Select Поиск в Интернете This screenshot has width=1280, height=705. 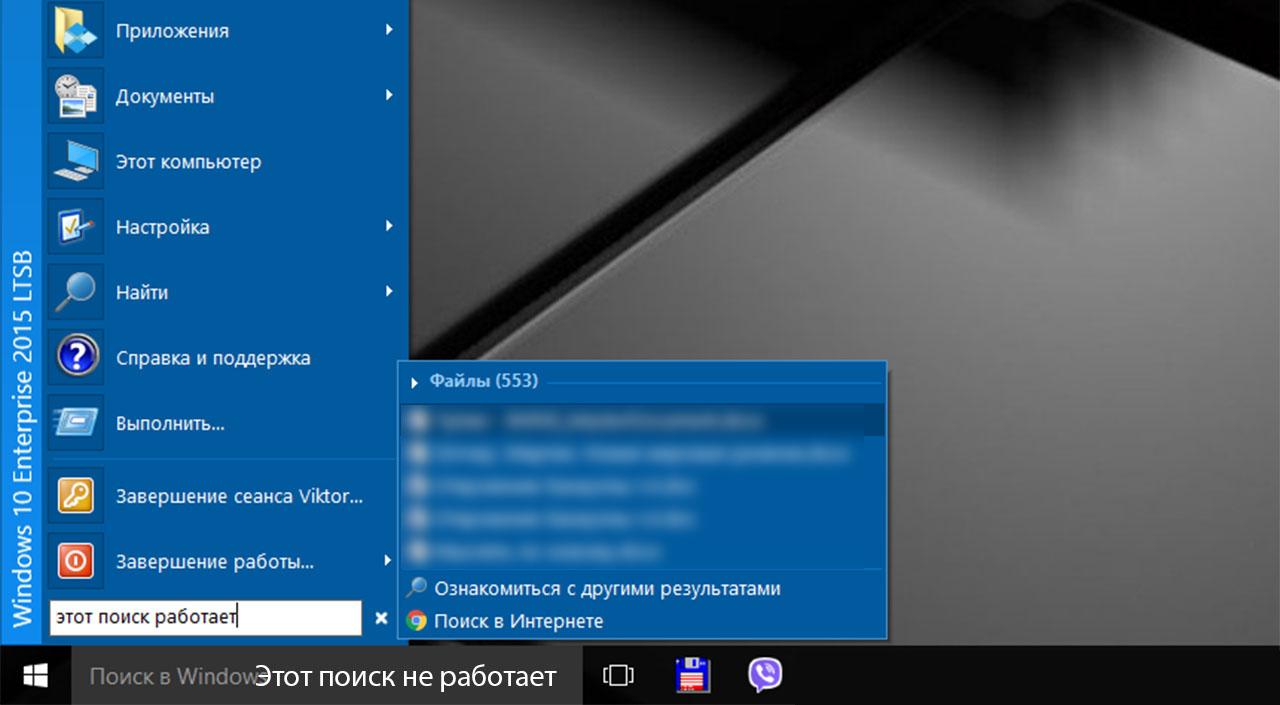click(518, 621)
